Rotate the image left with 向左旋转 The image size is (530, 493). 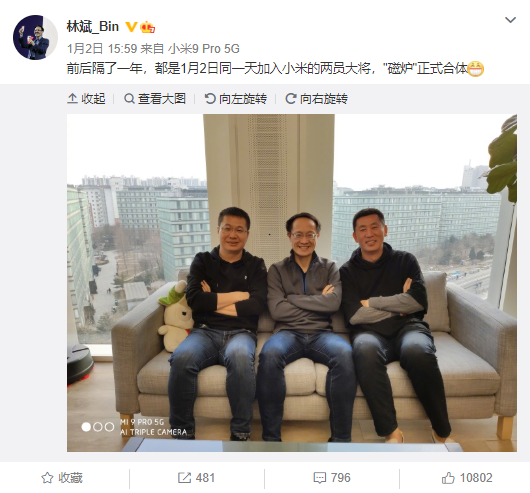(236, 99)
